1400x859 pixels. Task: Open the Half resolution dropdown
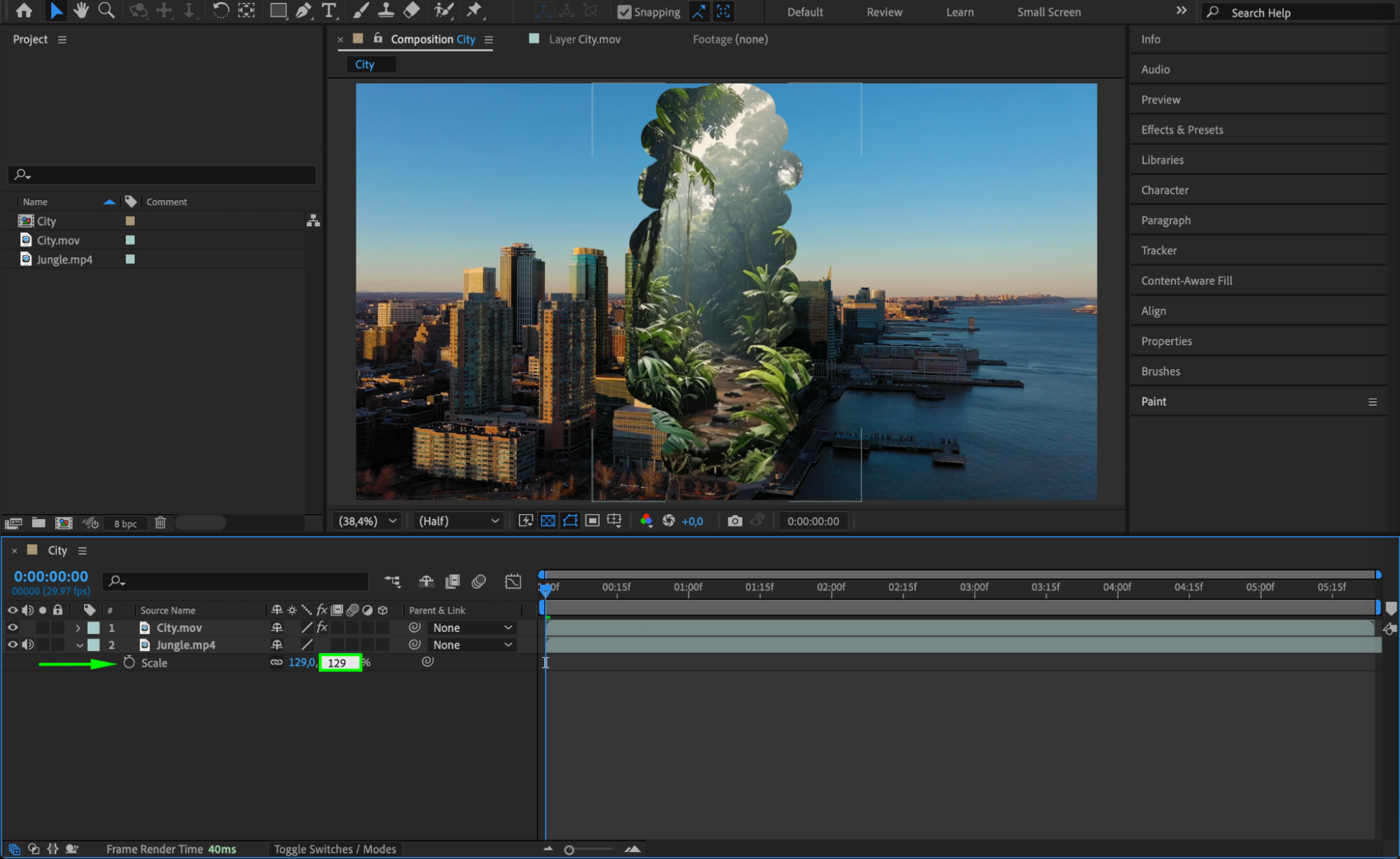coord(459,521)
